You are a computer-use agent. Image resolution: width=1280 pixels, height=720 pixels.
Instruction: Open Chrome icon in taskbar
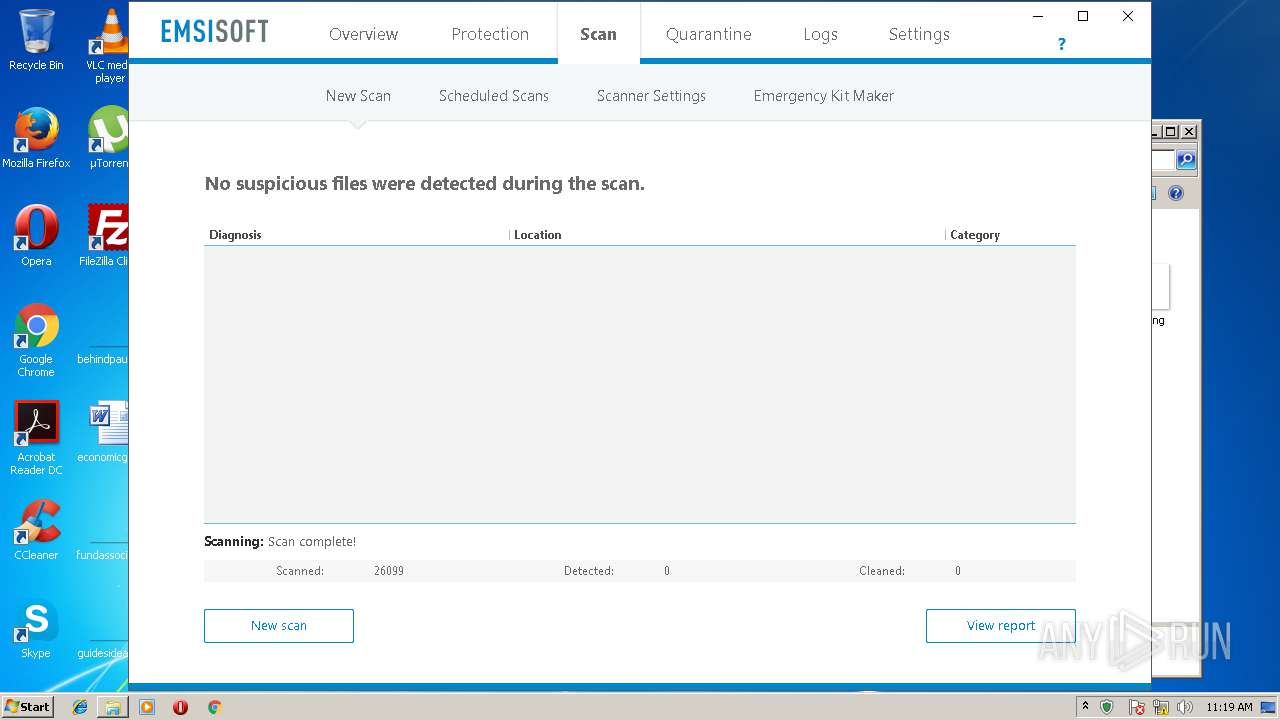tap(214, 707)
